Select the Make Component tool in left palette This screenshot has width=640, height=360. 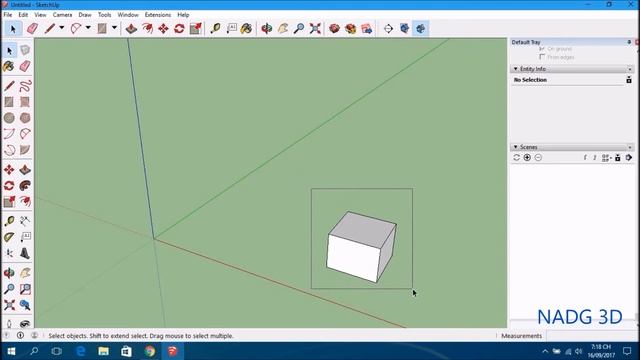(x=25, y=50)
